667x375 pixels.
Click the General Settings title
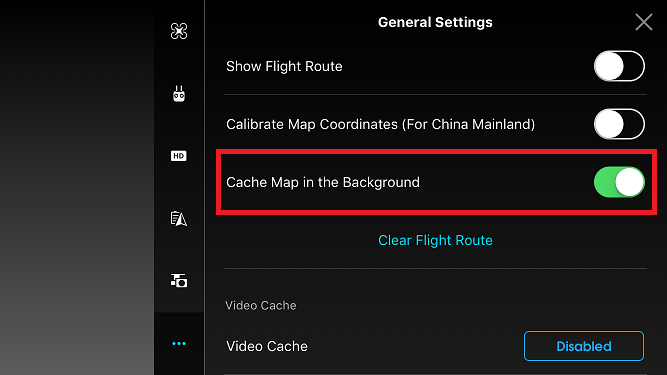(x=435, y=22)
